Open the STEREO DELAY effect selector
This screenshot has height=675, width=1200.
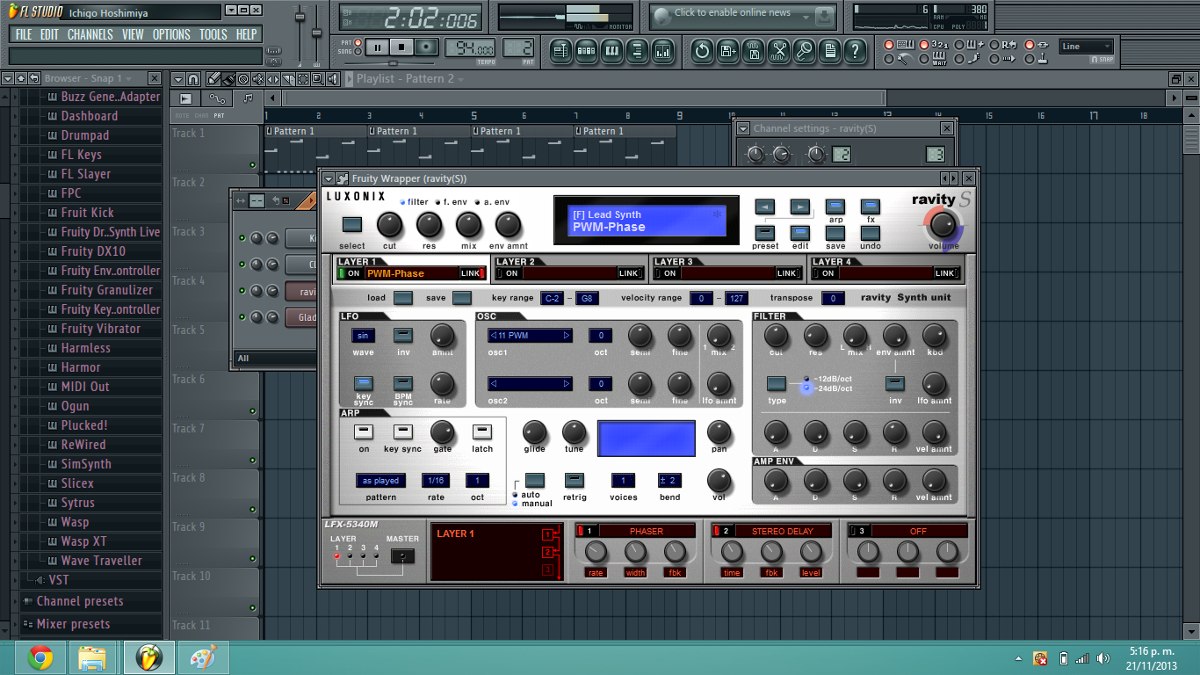coord(782,531)
